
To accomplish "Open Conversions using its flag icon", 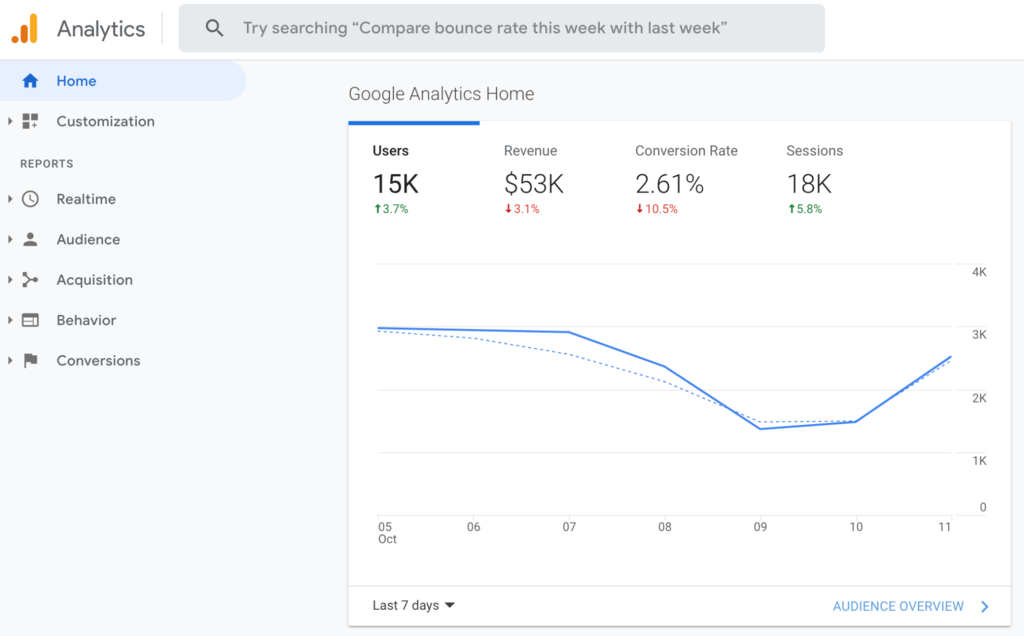I will point(30,360).
